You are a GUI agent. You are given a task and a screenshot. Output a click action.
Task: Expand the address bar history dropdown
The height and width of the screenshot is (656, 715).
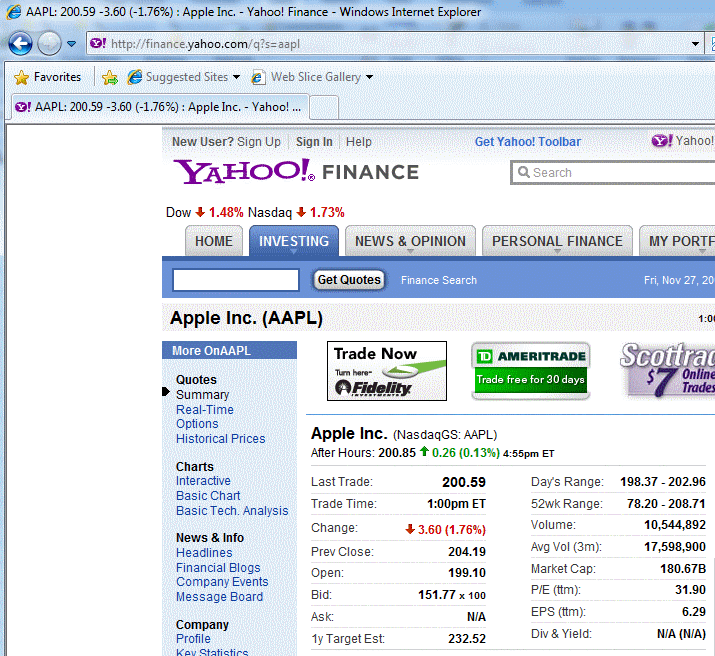(x=695, y=44)
